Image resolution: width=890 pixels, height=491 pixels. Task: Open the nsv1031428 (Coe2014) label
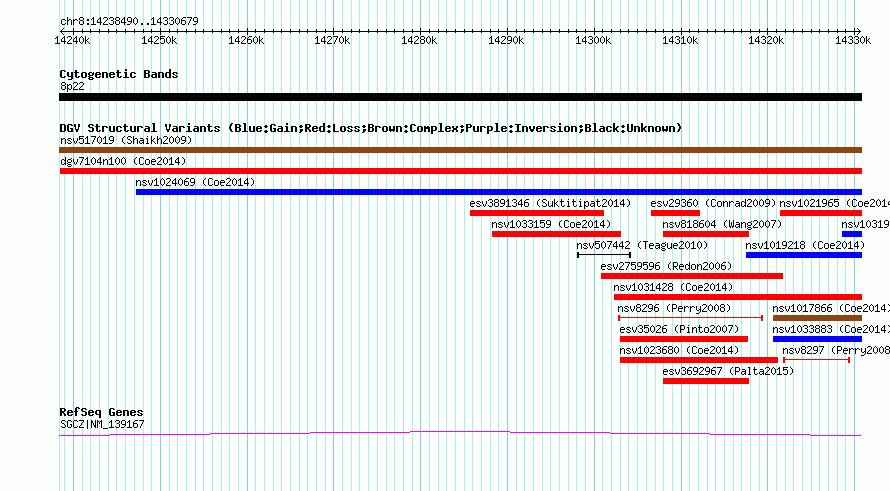click(673, 287)
